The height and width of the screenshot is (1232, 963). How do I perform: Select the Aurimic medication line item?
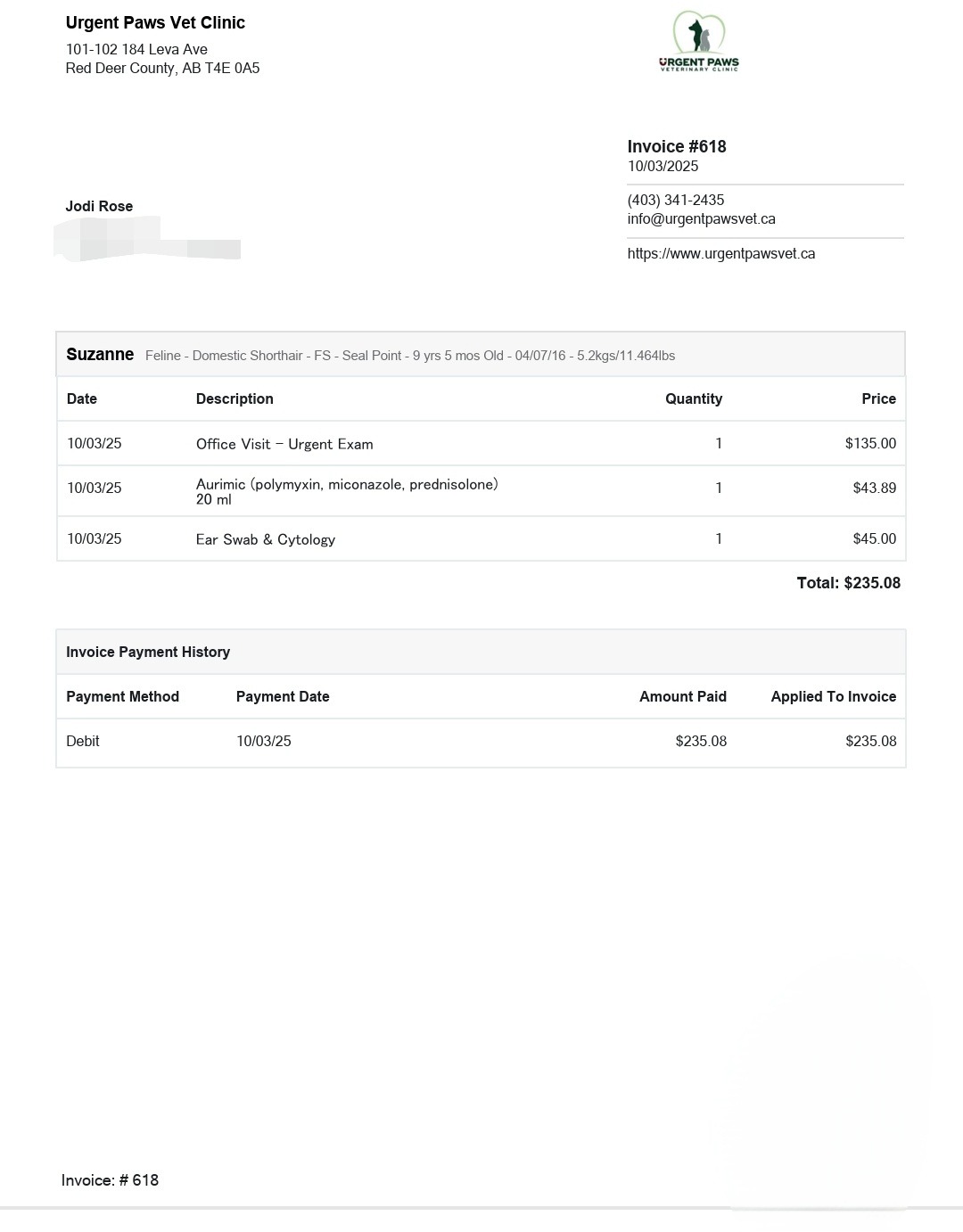(481, 490)
